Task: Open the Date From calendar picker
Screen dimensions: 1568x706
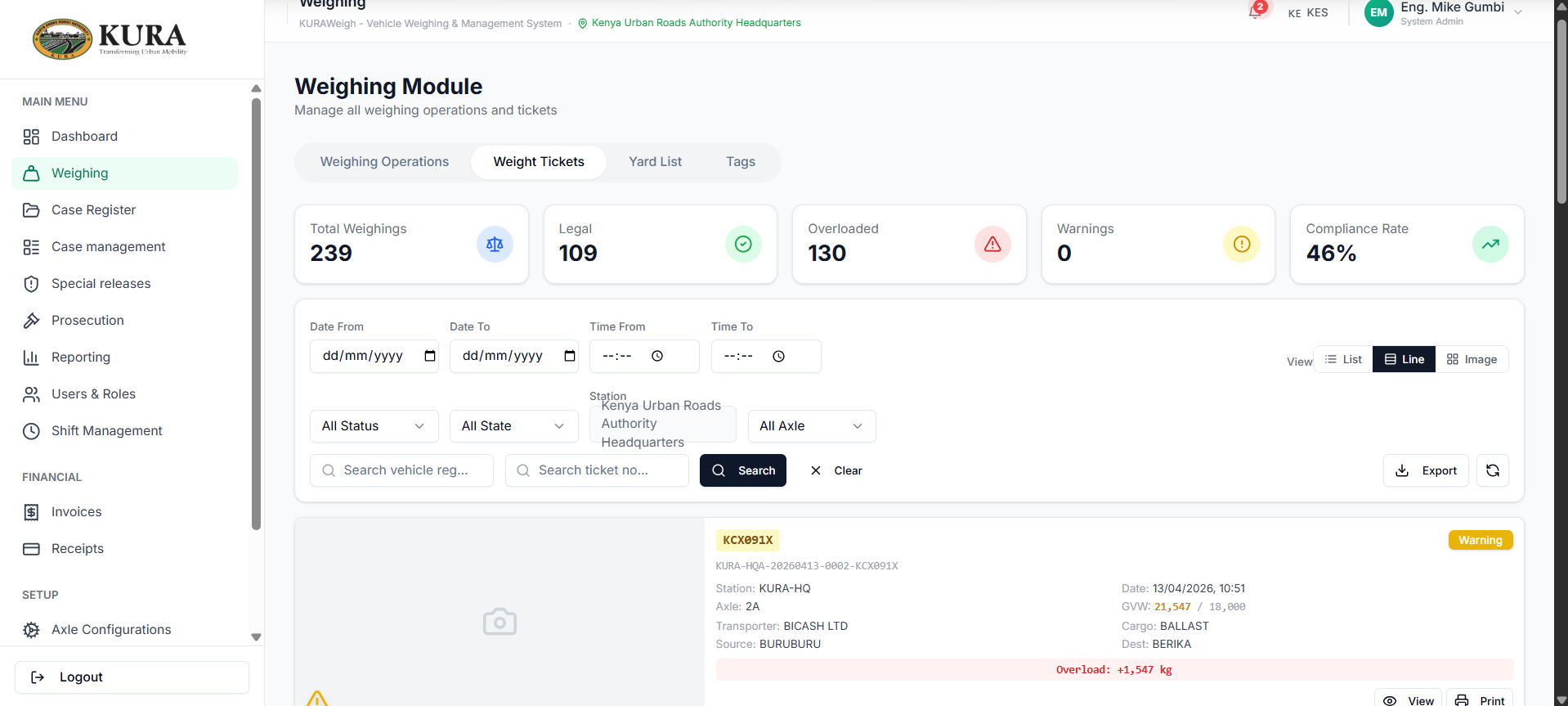Action: [x=430, y=356]
